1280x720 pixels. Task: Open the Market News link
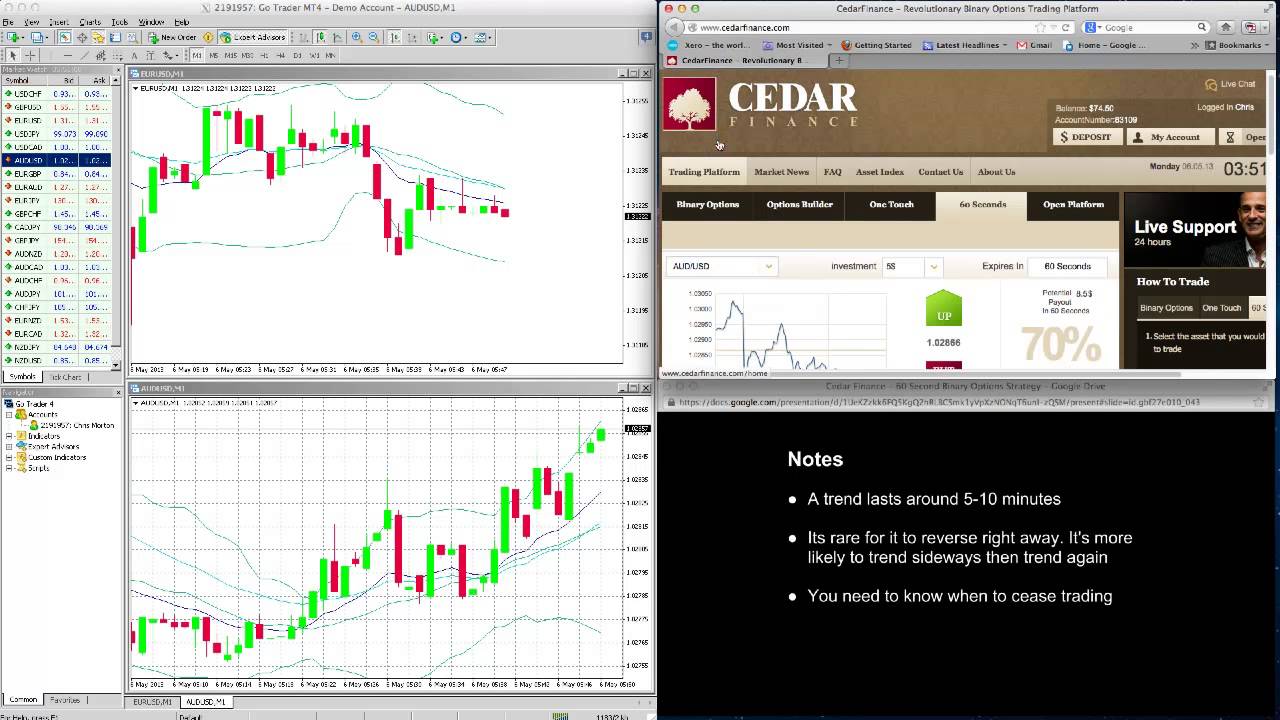coord(781,172)
